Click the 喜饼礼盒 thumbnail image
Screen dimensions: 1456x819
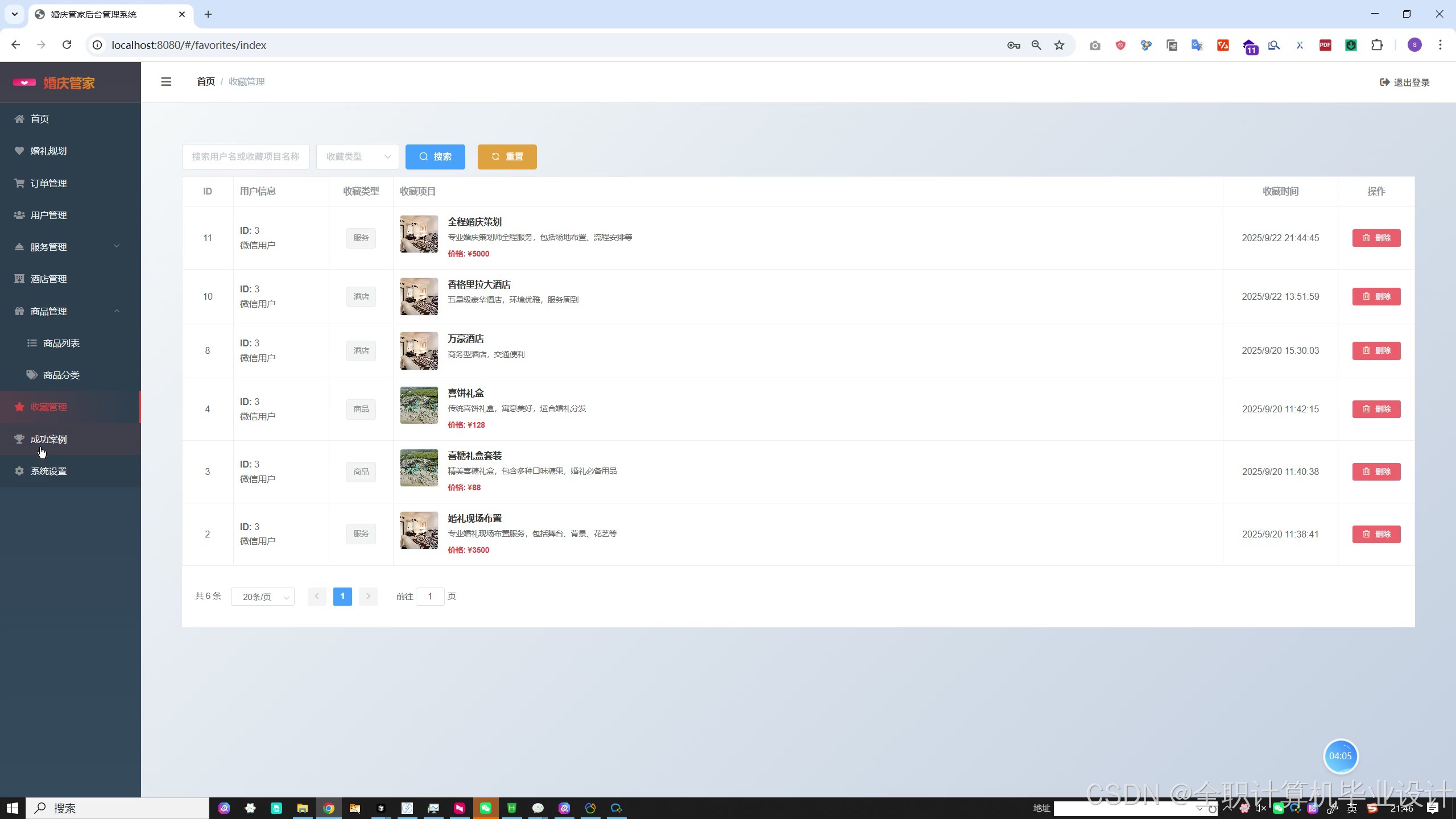(419, 406)
